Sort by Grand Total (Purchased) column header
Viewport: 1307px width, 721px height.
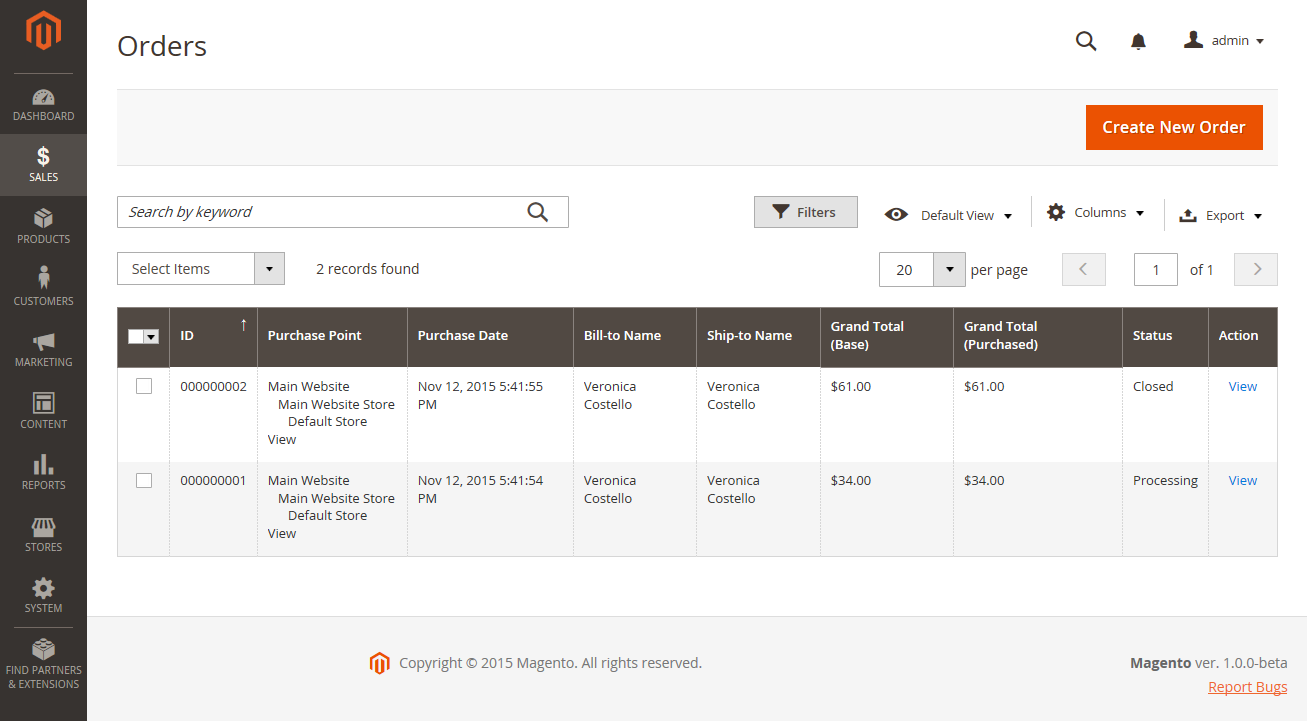click(x=1038, y=336)
